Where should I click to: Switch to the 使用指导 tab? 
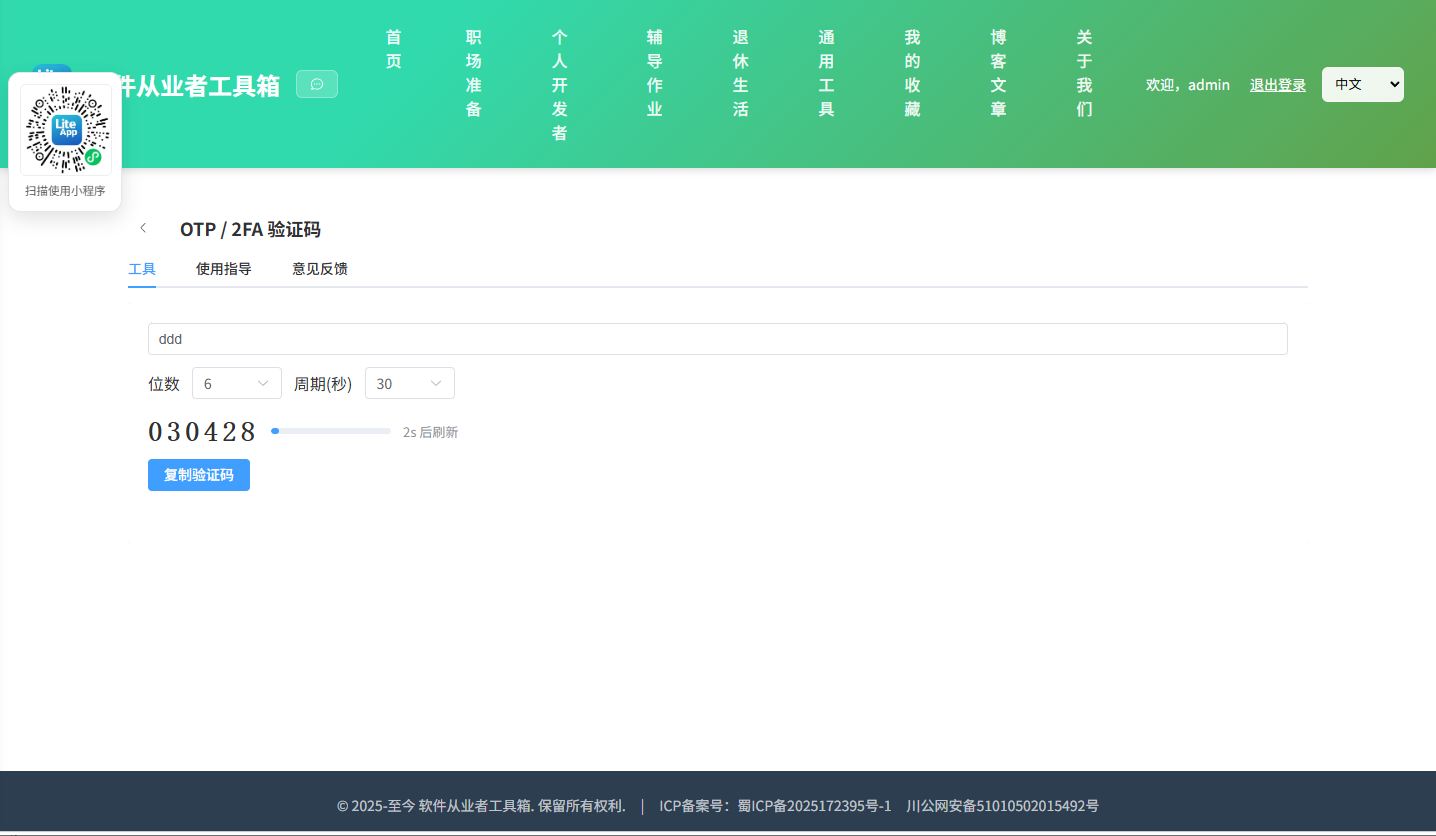pos(224,269)
